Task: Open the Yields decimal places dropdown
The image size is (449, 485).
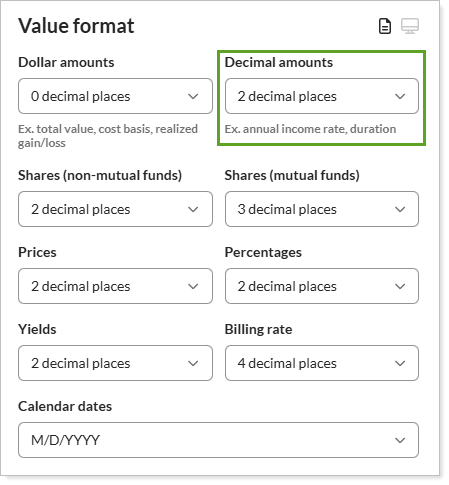Action: tap(115, 363)
